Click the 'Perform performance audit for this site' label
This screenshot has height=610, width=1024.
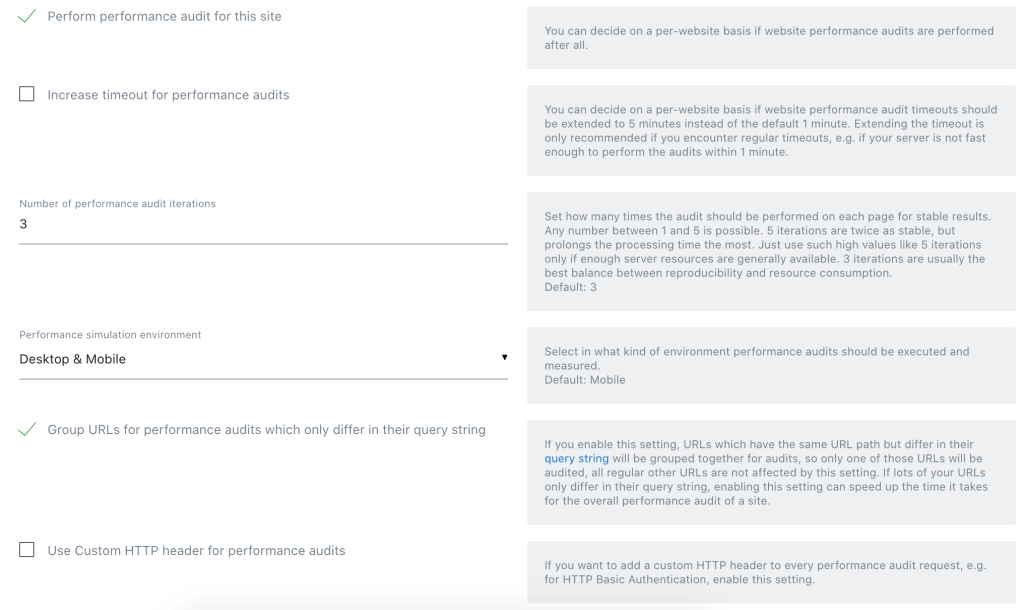click(165, 16)
